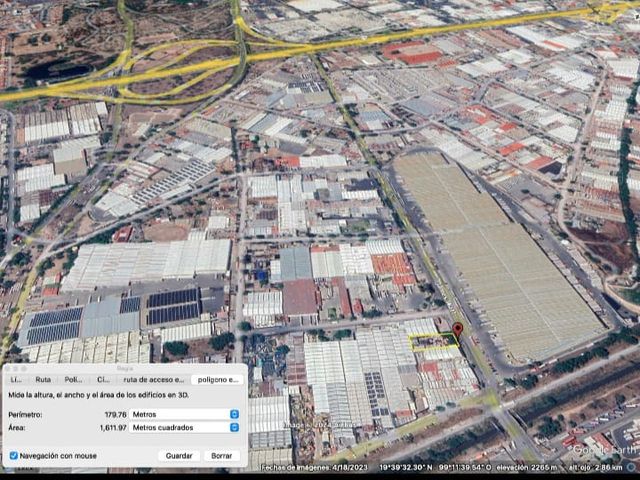
Task: Open the Área units dropdown (Metros cuadrados)
Action: pos(184,427)
